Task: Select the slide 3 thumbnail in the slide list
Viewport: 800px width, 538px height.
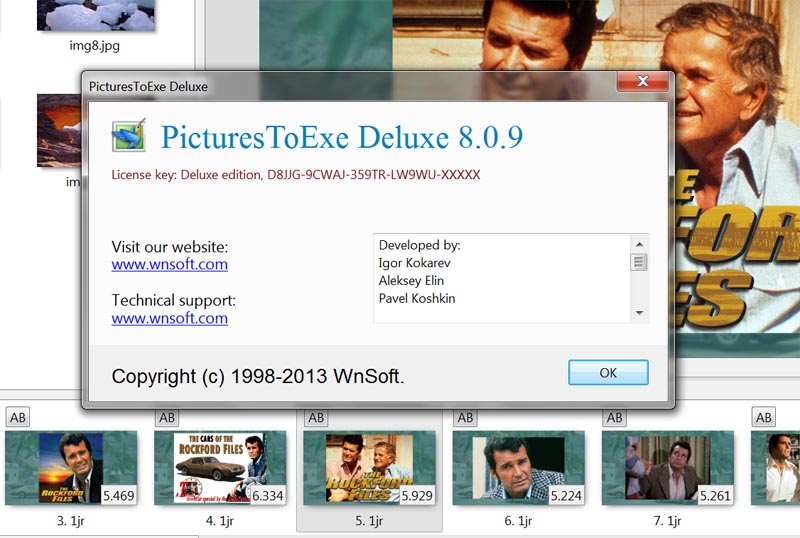Action: click(71, 468)
